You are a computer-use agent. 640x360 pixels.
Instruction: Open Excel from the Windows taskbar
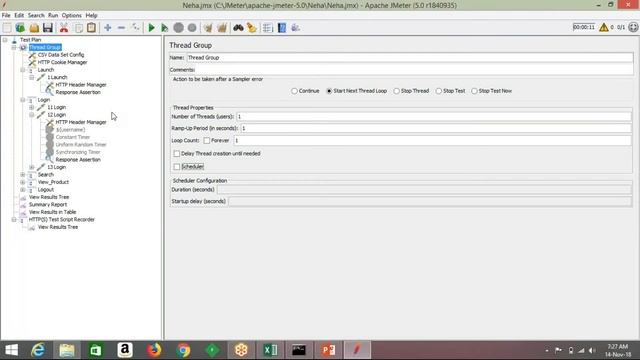pos(270,350)
